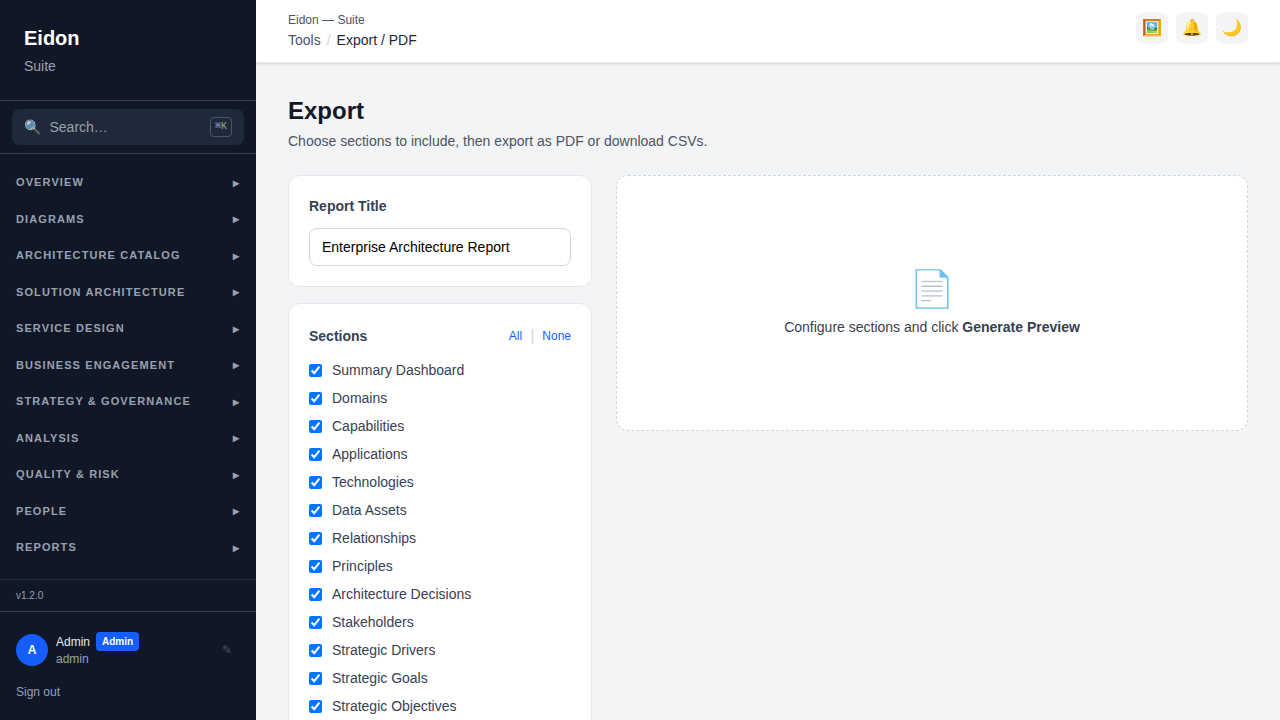Click the 'Sections' heading
The height and width of the screenshot is (720, 1280).
[338, 336]
